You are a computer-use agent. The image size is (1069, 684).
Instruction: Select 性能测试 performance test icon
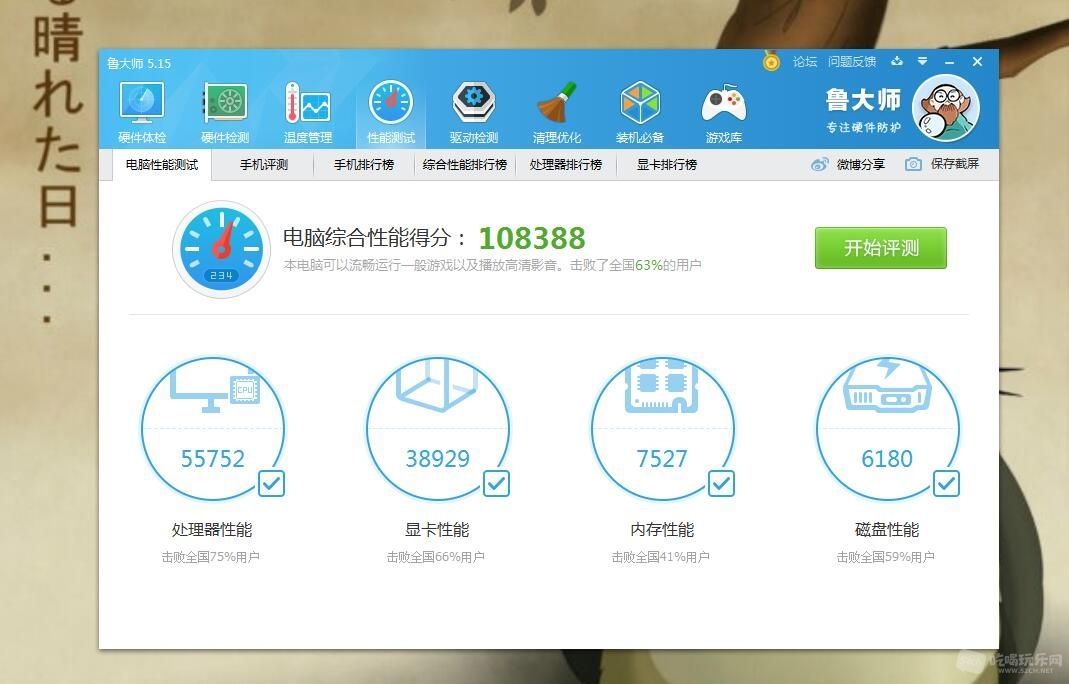[x=391, y=113]
